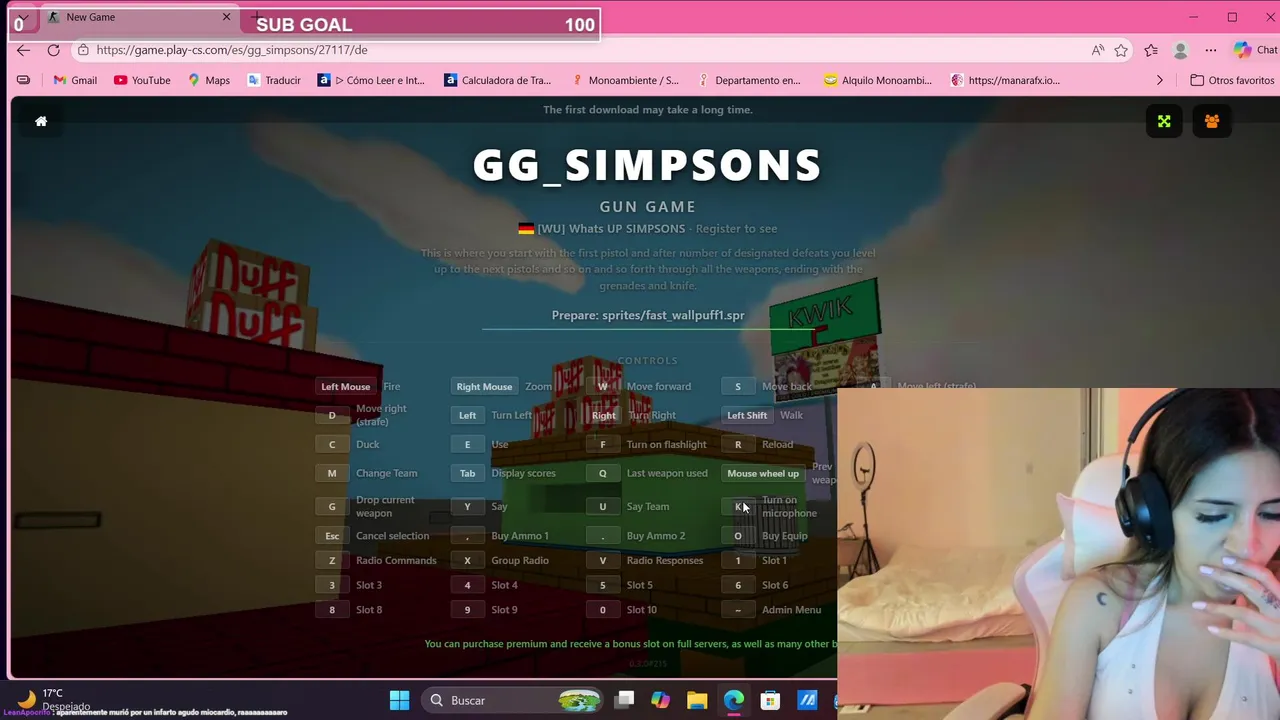The height and width of the screenshot is (720, 1280).
Task: Click the dash key for Admin Menu
Action: (x=738, y=610)
